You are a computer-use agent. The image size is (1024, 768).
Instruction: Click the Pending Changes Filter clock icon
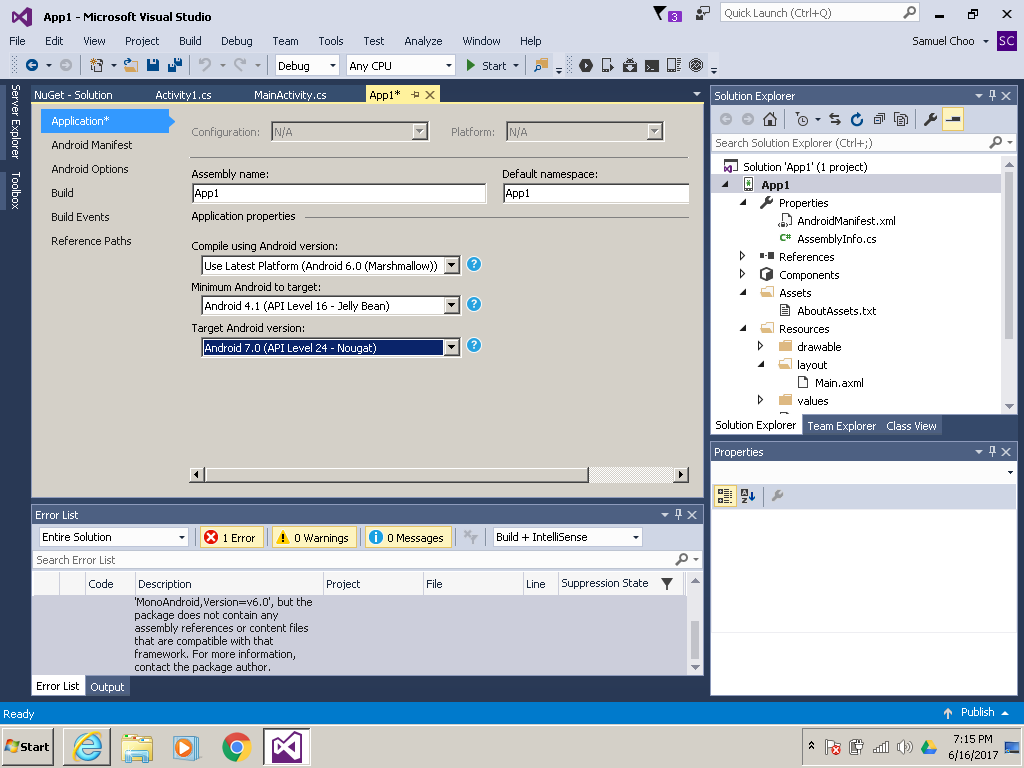[x=801, y=119]
